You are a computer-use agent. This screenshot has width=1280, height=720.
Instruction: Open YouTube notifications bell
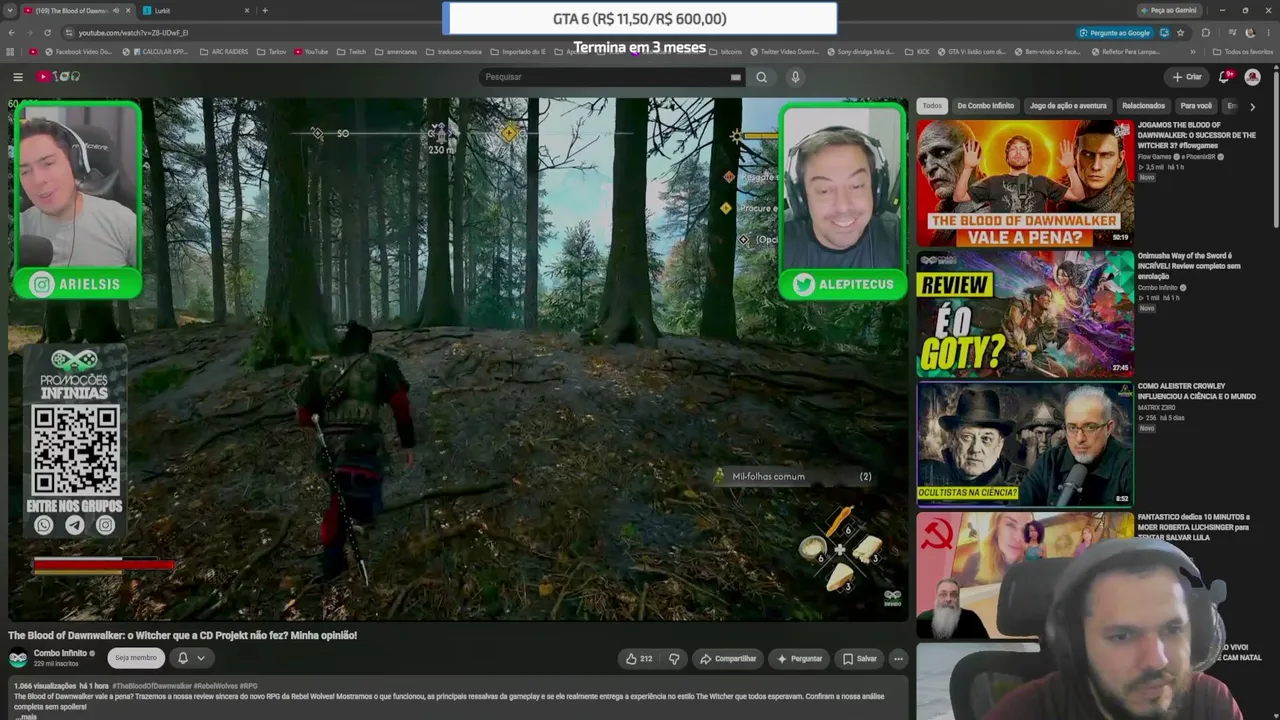[x=1226, y=77]
